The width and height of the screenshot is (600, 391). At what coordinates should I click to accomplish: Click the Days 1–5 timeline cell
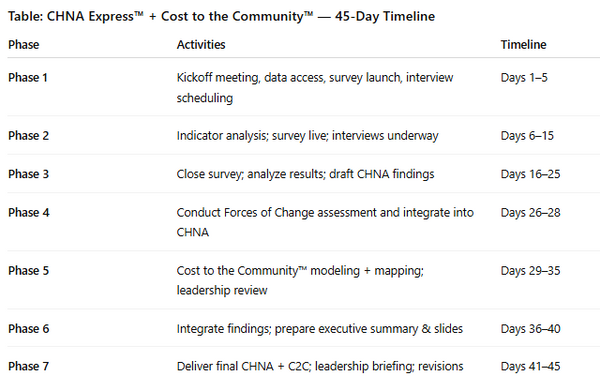point(524,78)
